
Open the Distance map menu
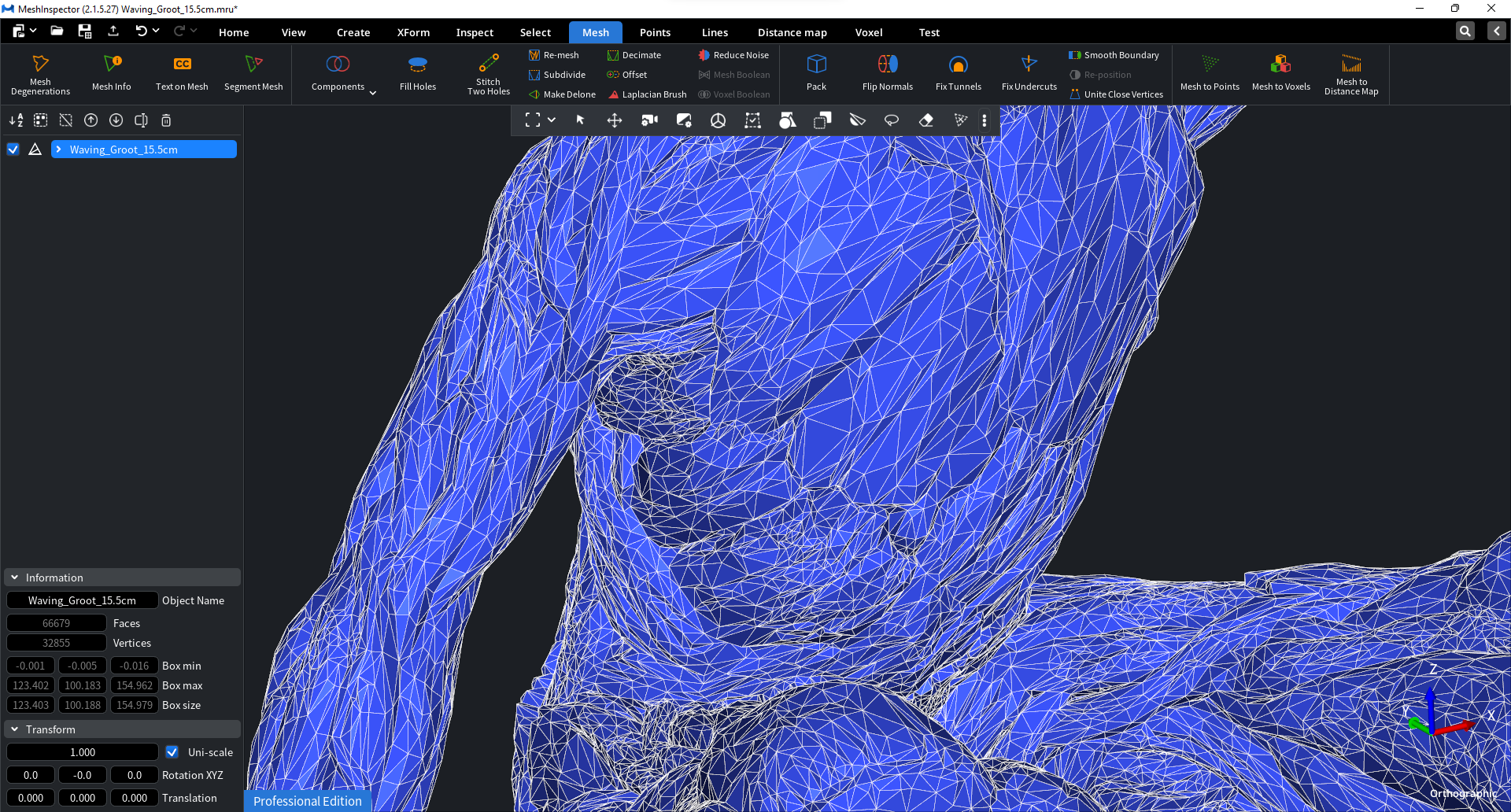tap(792, 31)
